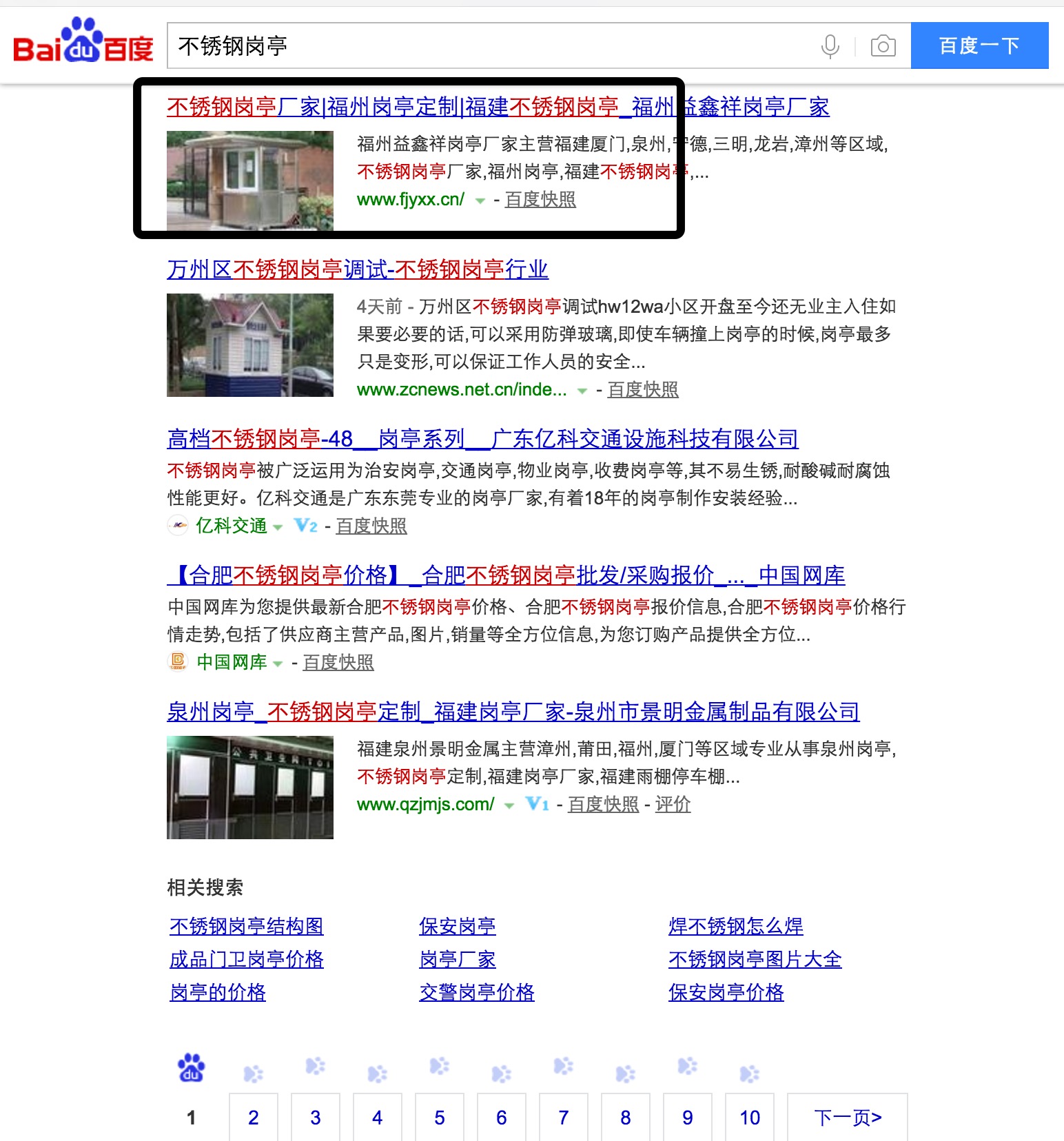The height and width of the screenshot is (1141, 1064).
Task: Go to results page 8
Action: tap(626, 1117)
